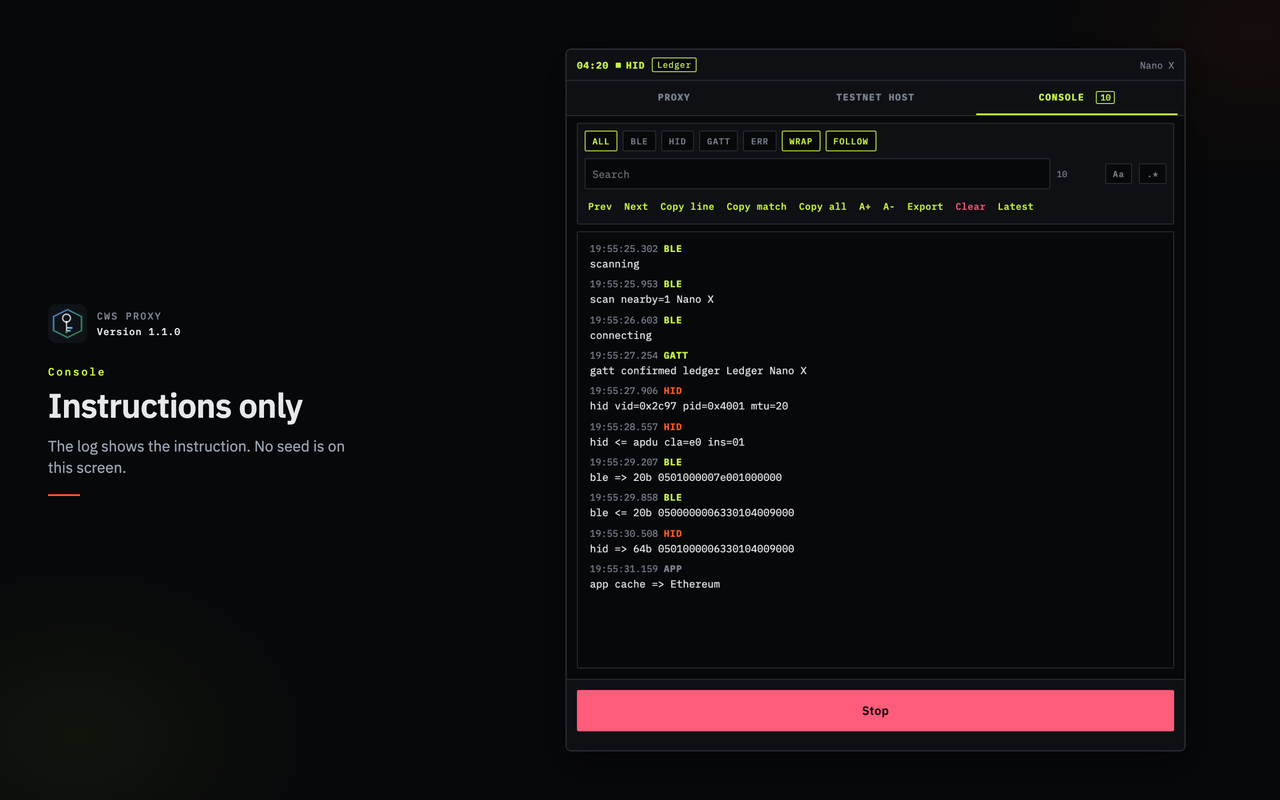1280x800 pixels.
Task: Click log line 'ble <= 20b 0500000006330104009000'
Action: (692, 513)
